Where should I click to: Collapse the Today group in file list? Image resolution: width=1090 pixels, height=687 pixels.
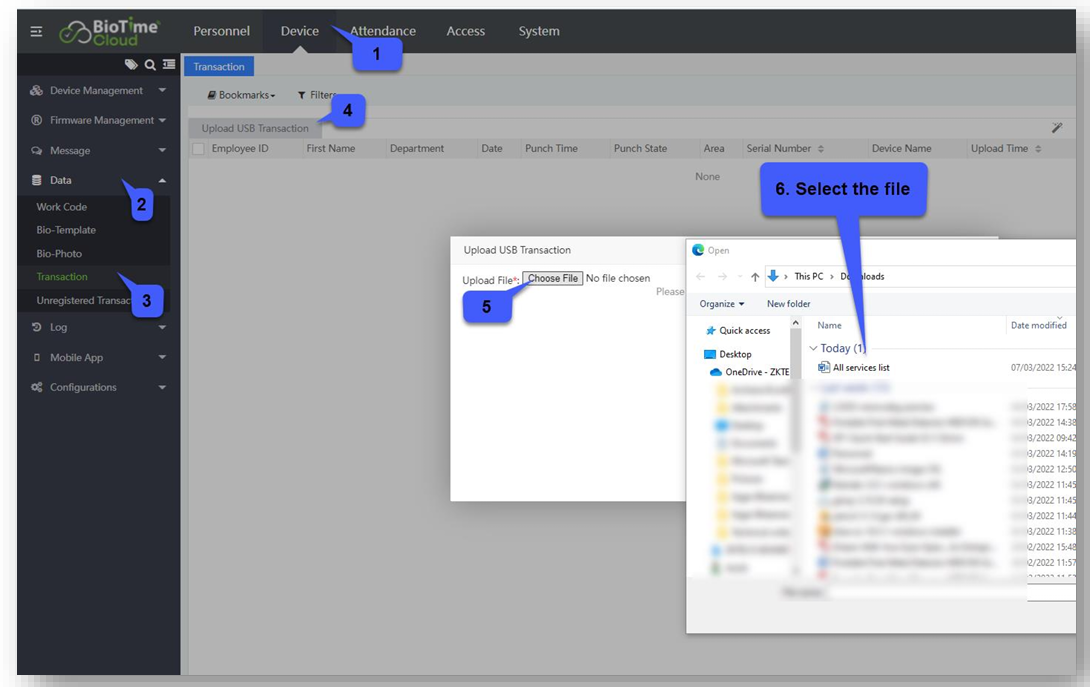[x=813, y=349]
